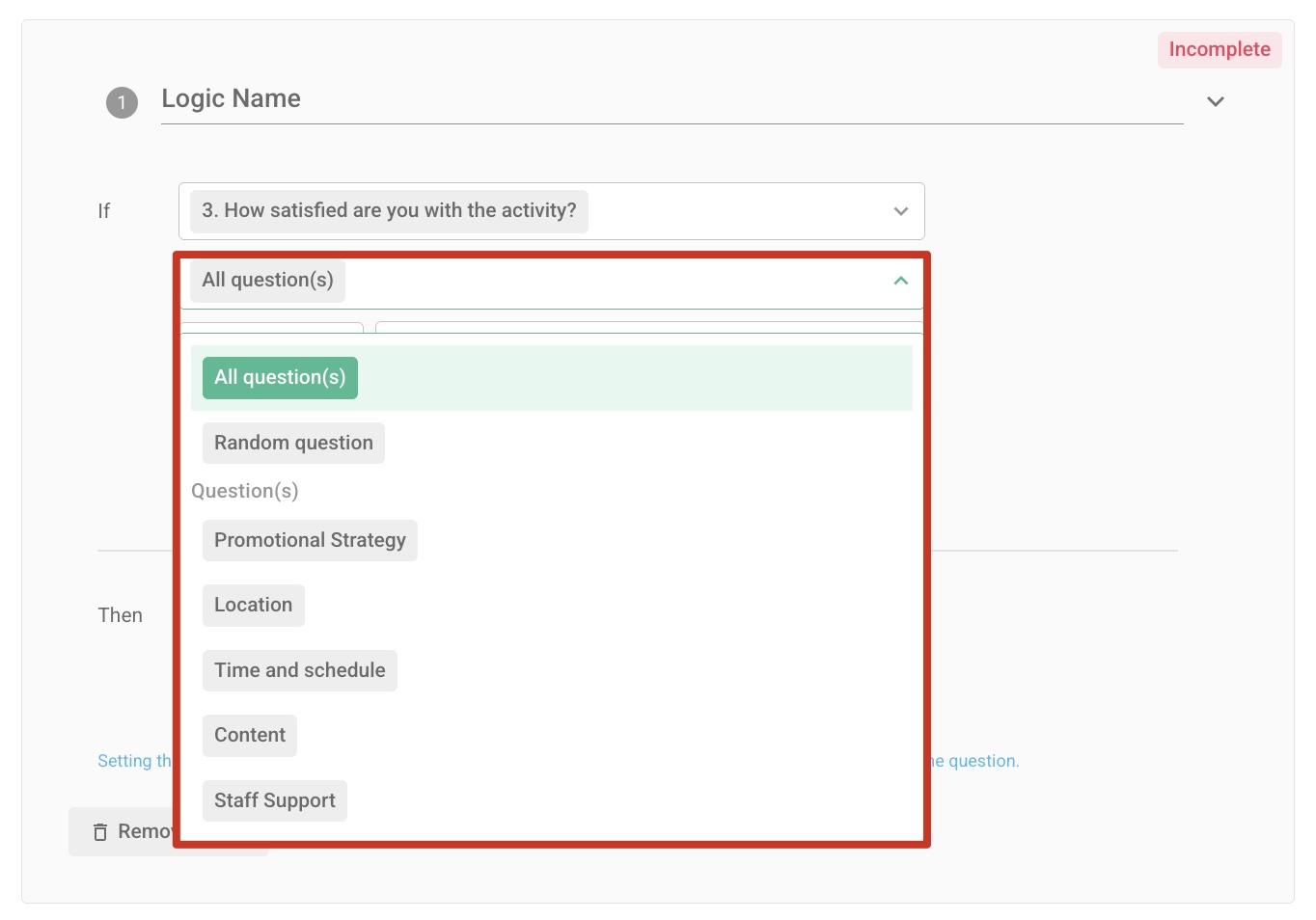The height and width of the screenshot is (920, 1316).
Task: Pick 'Staff Support' from the question options
Action: coord(274,800)
